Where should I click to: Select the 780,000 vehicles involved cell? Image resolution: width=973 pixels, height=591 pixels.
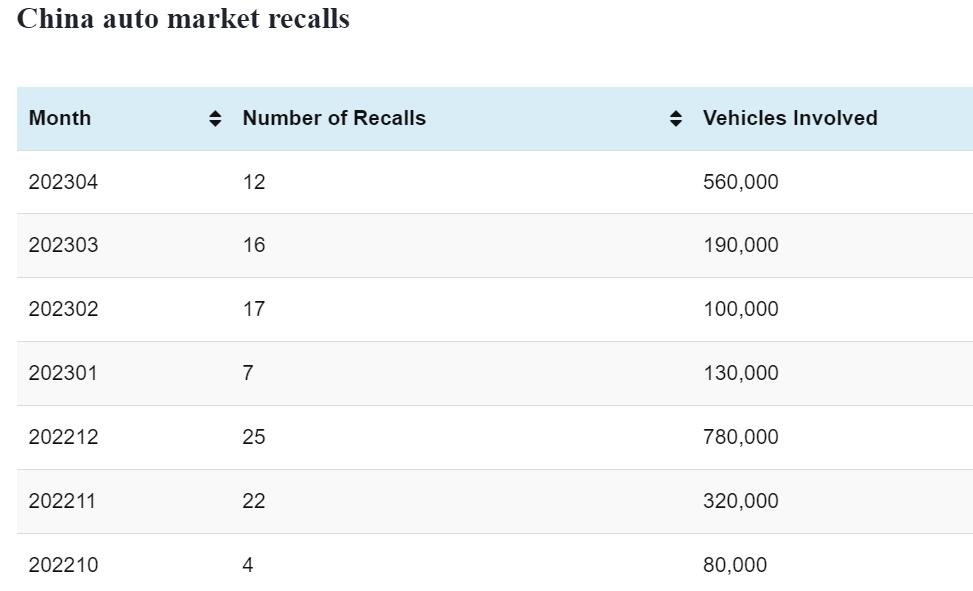(x=740, y=438)
